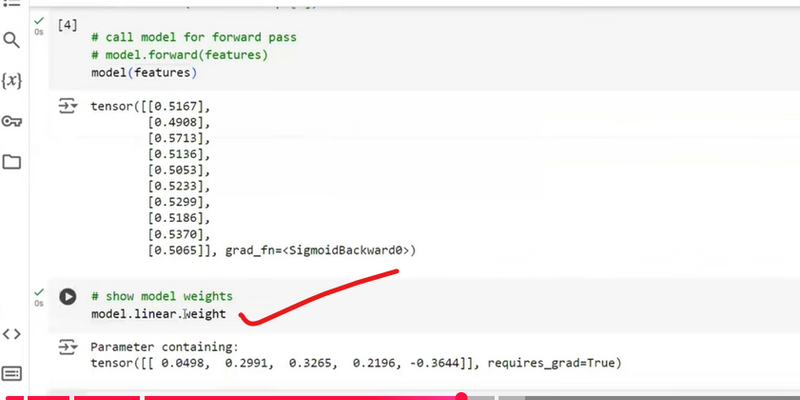Place cursor in 'model.linear.weight' code line

point(158,314)
